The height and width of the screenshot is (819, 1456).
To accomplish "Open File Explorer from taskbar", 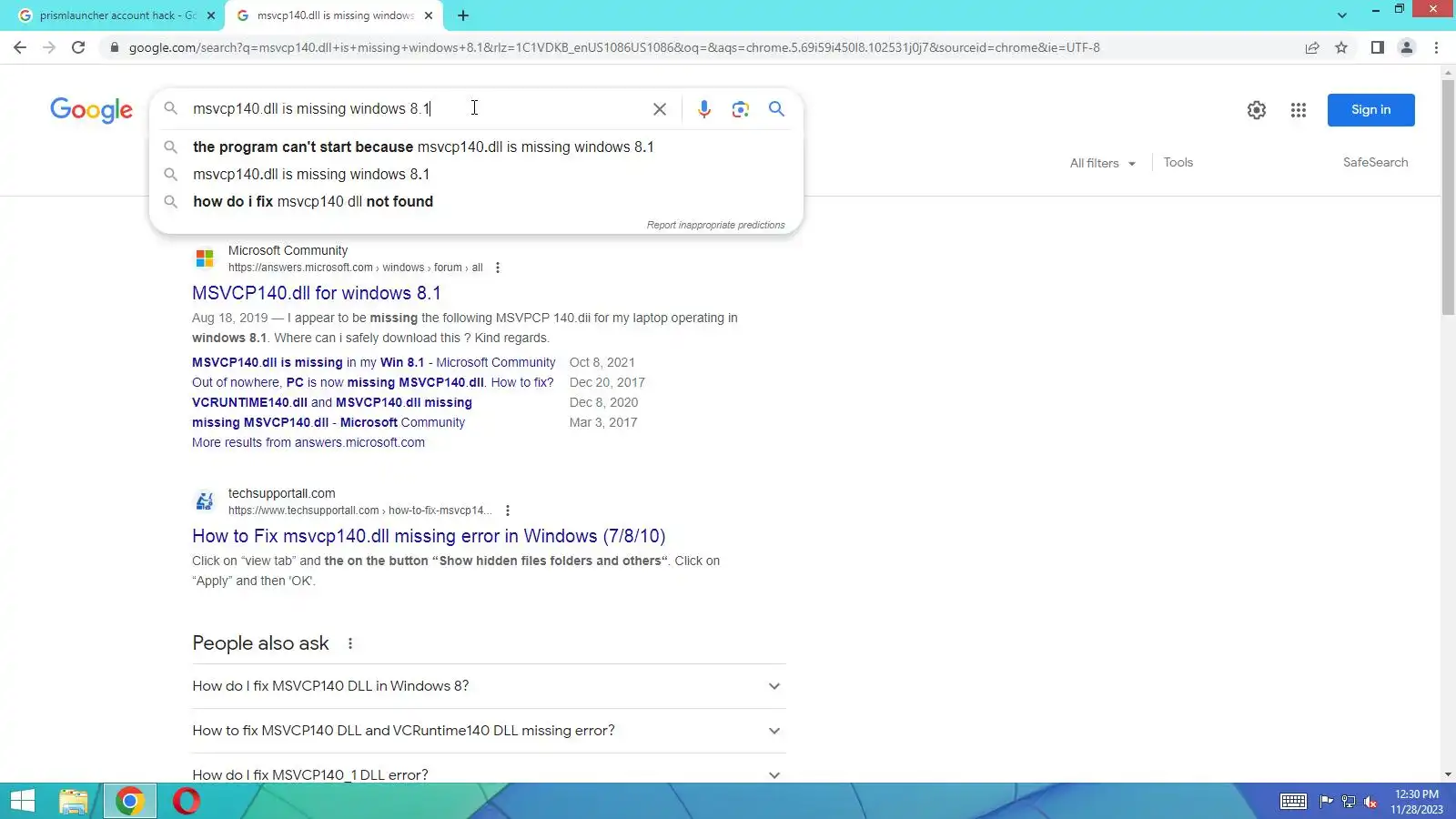I will tap(73, 801).
